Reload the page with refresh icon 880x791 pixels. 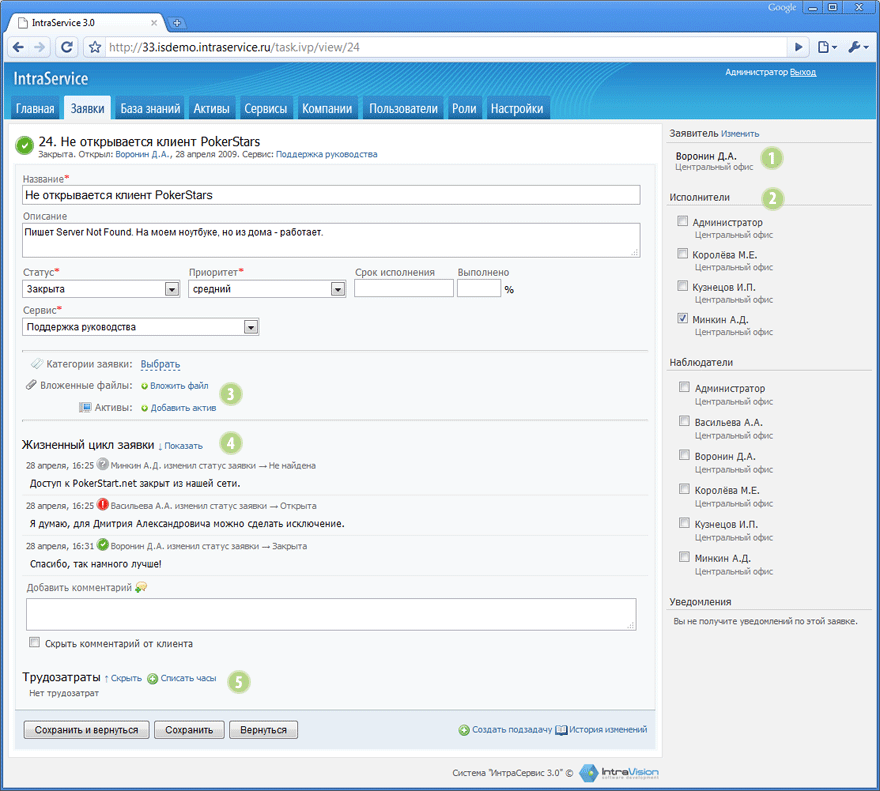(x=66, y=47)
